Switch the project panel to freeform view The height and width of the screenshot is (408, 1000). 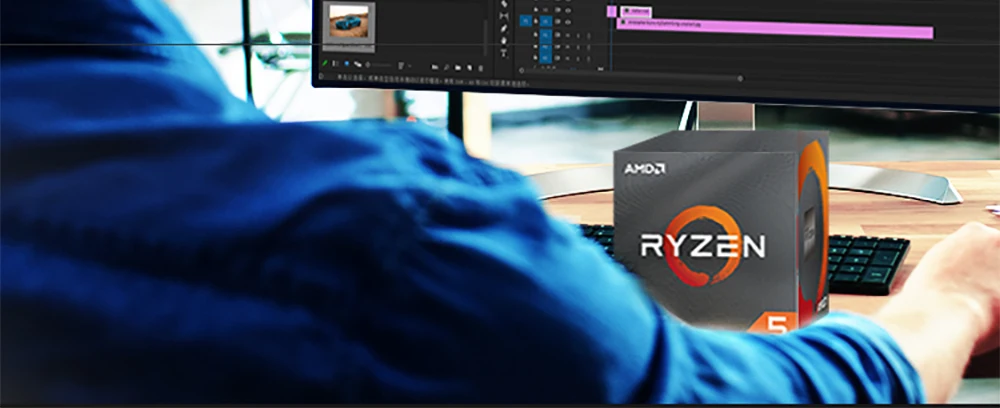pos(358,65)
